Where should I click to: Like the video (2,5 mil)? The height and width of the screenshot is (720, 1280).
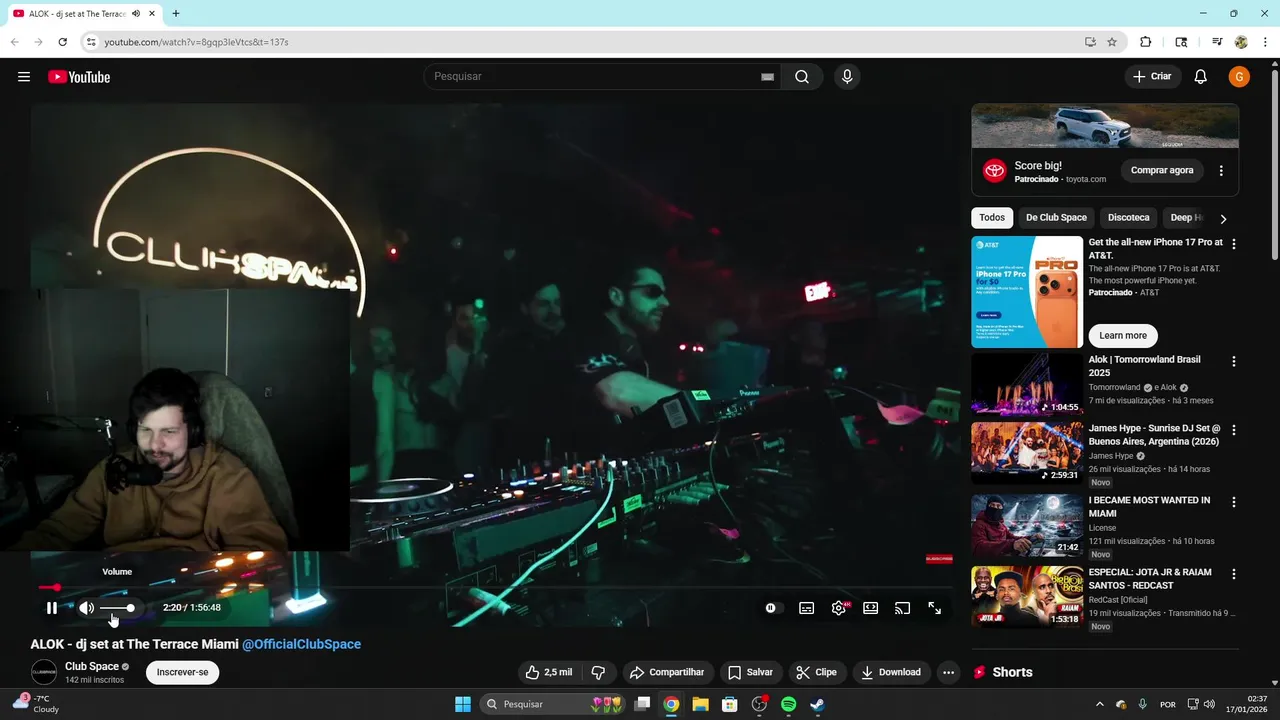click(549, 672)
